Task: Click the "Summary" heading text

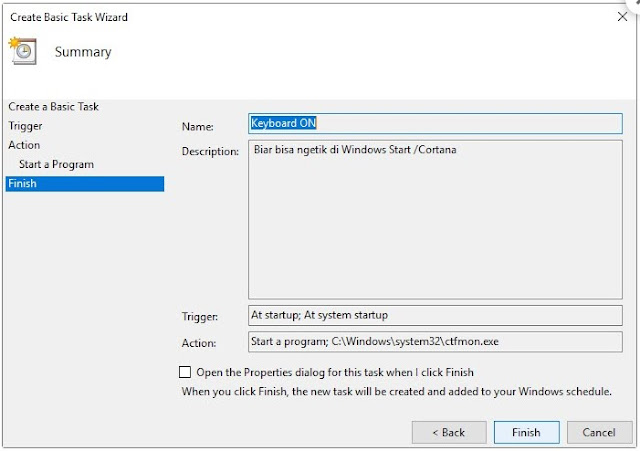Action: tap(83, 52)
